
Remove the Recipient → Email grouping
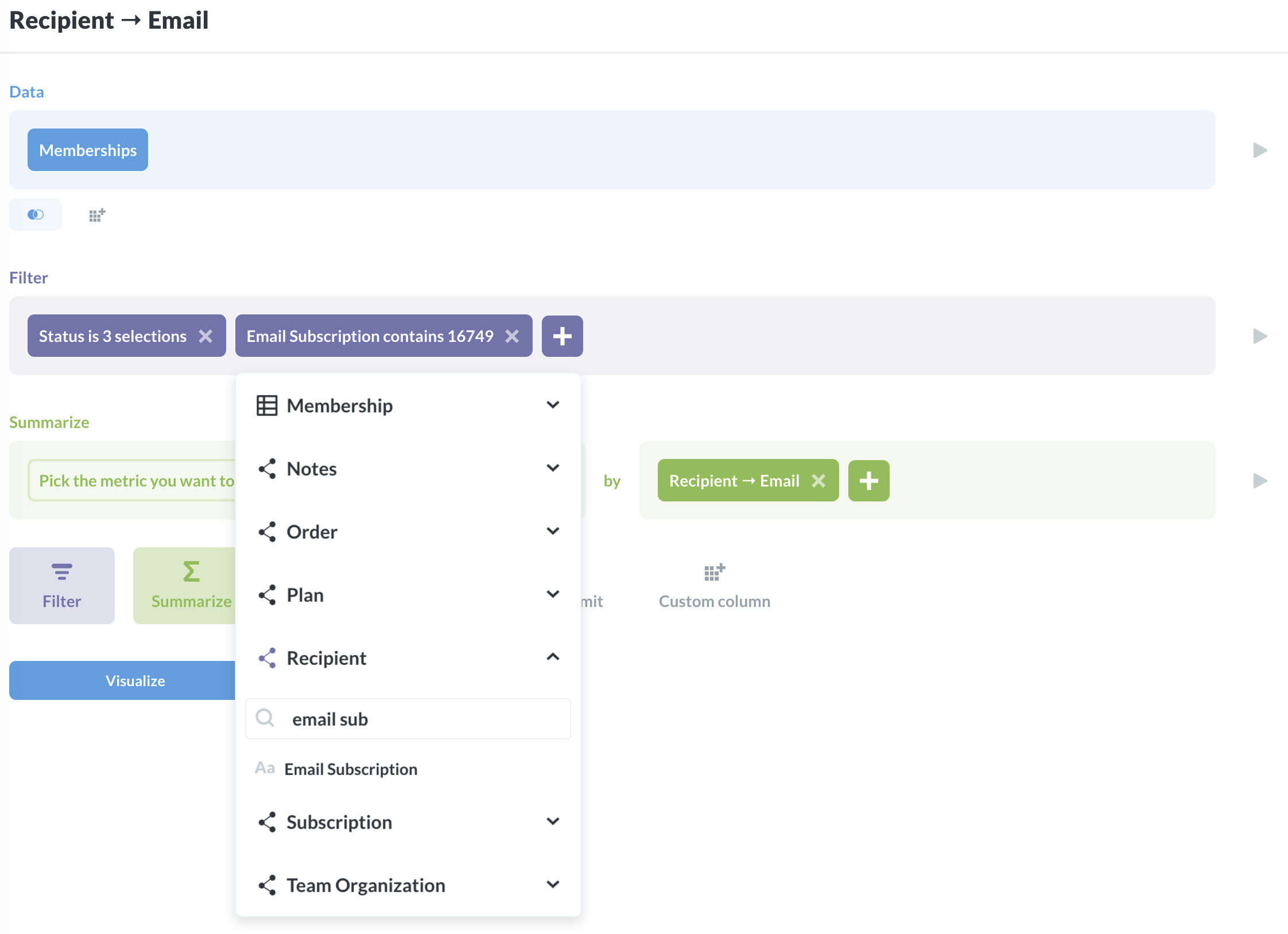(818, 481)
